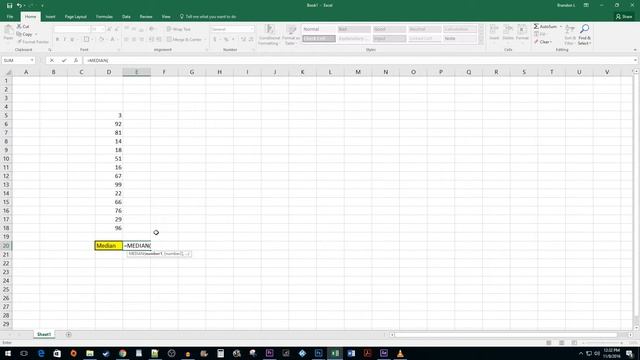
Task: Click cell containing 92 in column D
Action: (x=109, y=124)
